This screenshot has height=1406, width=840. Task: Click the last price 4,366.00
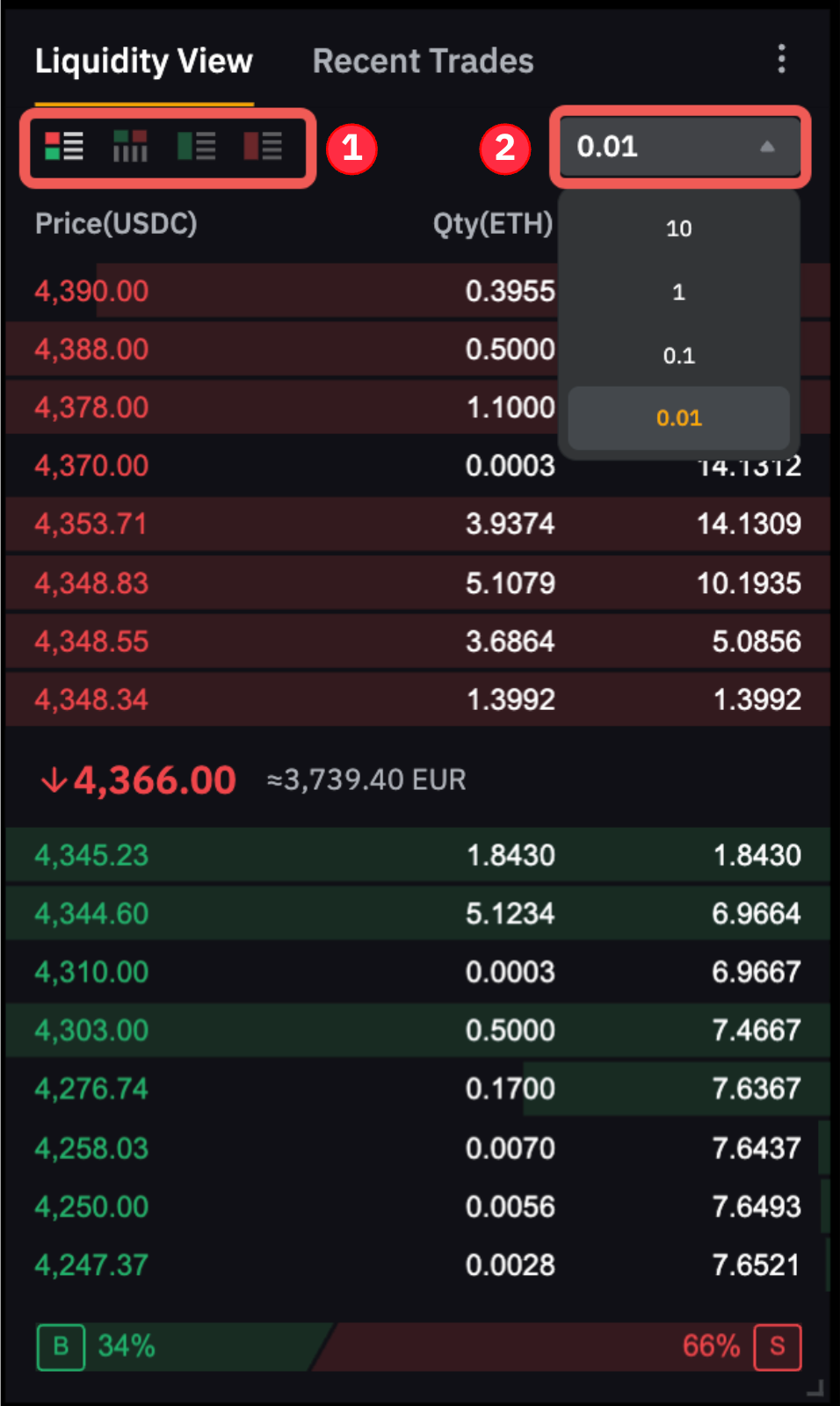point(154,780)
